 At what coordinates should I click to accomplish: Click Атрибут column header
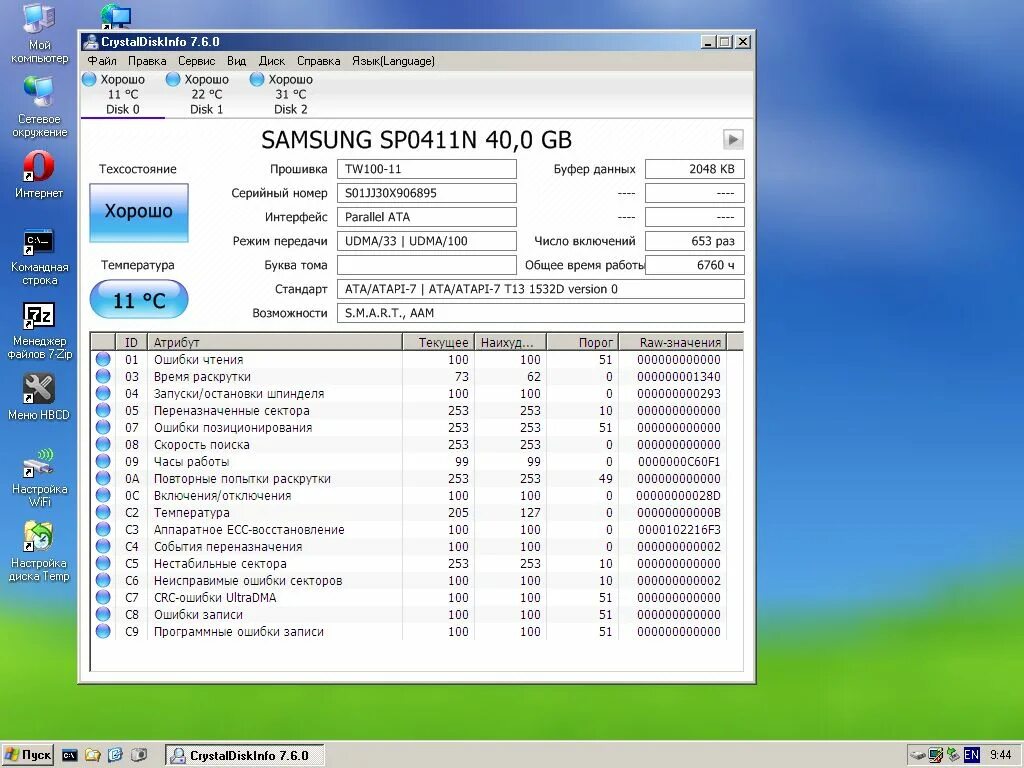[274, 342]
